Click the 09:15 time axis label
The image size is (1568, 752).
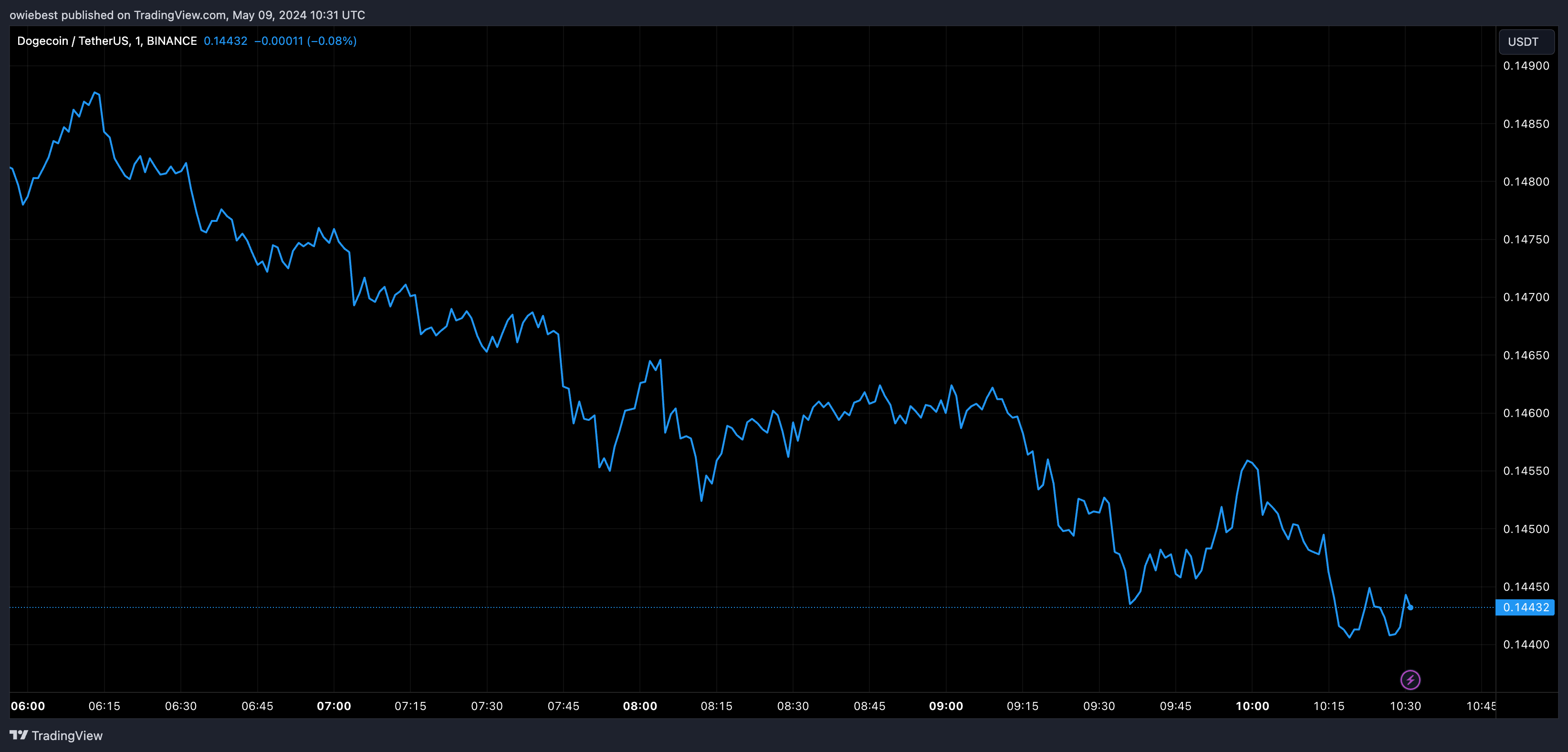click(1023, 706)
